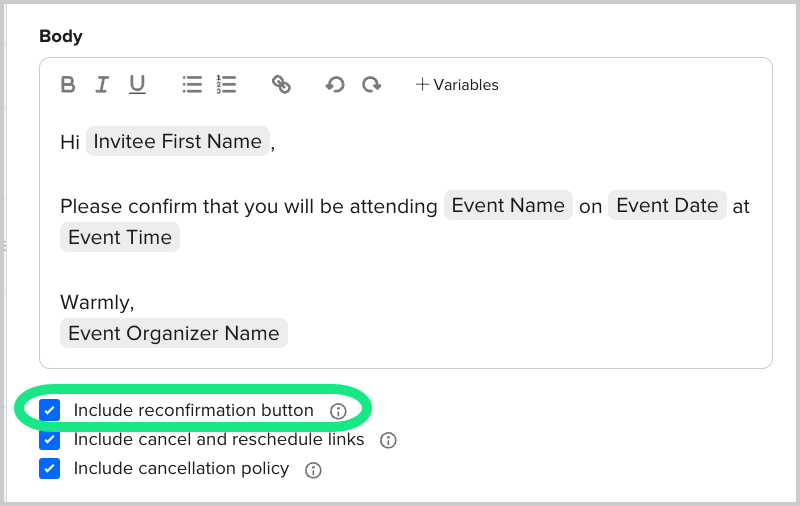Redo the last undone edit
Screen dimensions: 800x506
371,85
